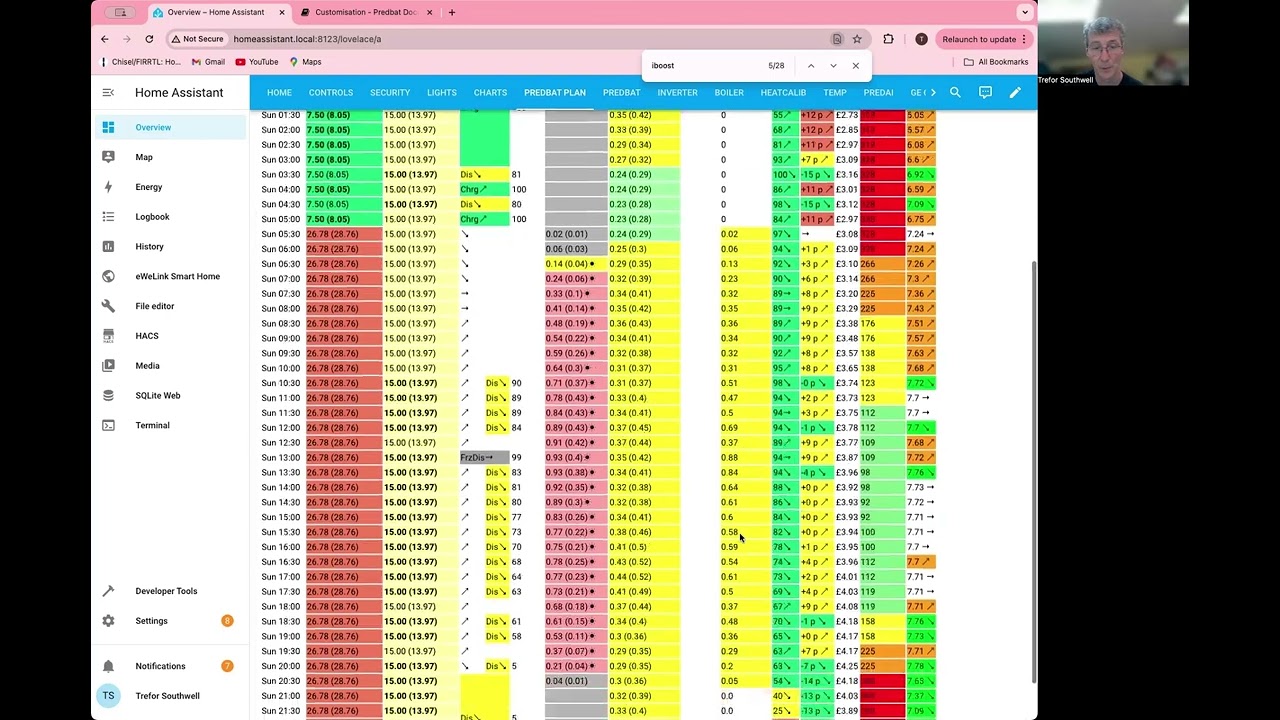1280x720 pixels.
Task: Toggle the Home Assistant sidebar menu icon
Action: tap(108, 93)
